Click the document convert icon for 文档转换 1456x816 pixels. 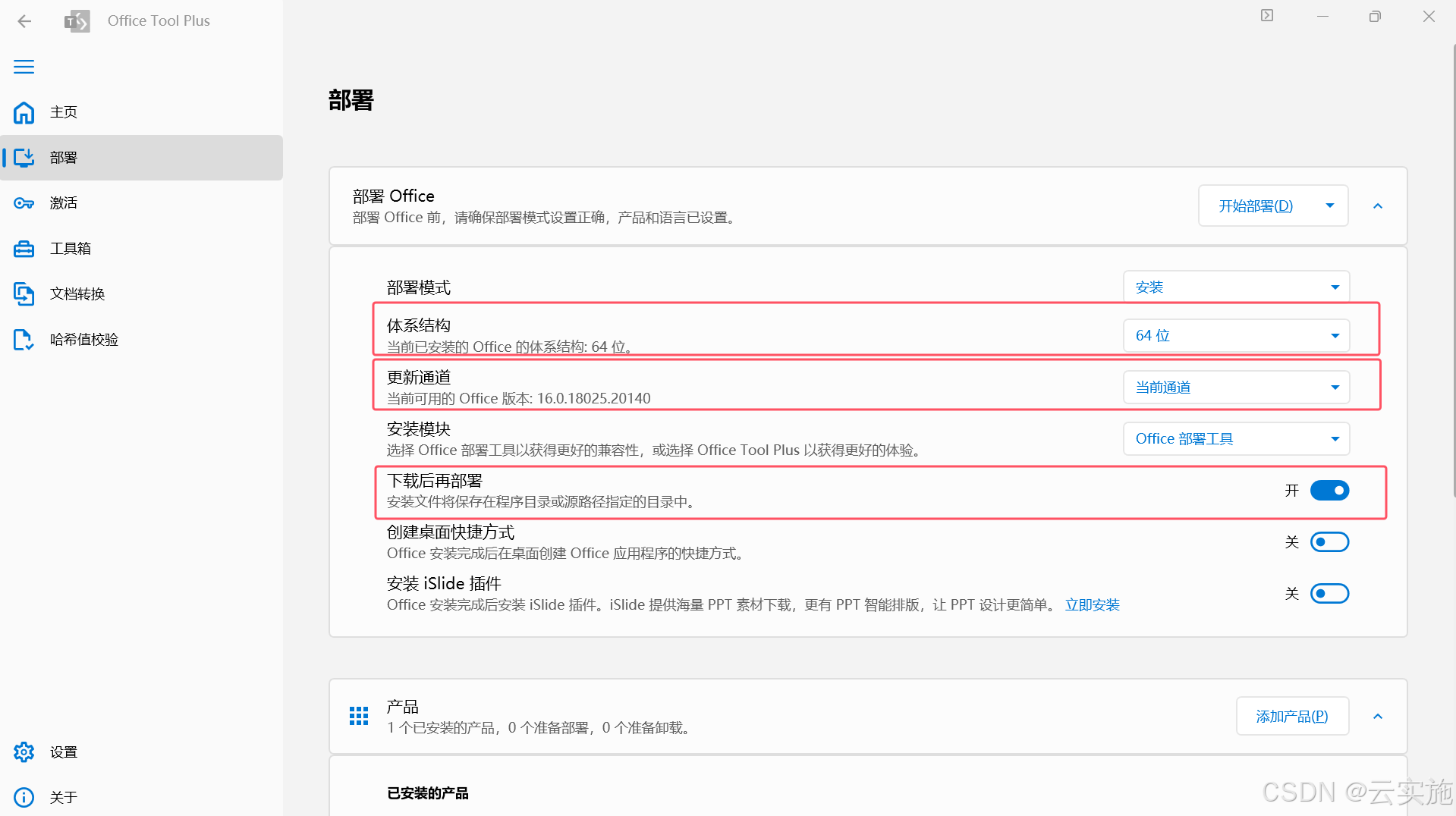click(x=24, y=294)
